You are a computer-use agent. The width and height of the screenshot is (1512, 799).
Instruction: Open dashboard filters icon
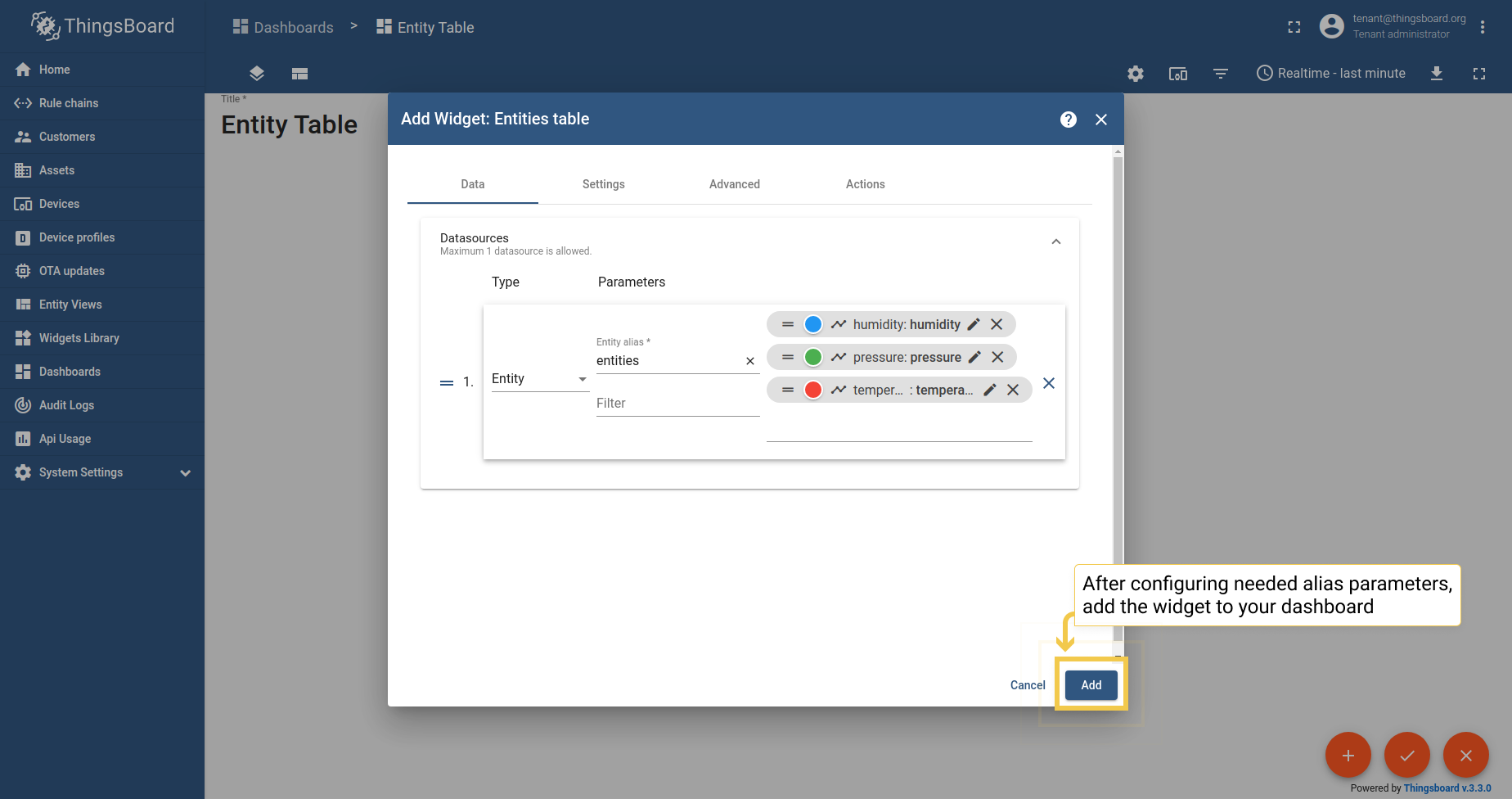(1221, 74)
